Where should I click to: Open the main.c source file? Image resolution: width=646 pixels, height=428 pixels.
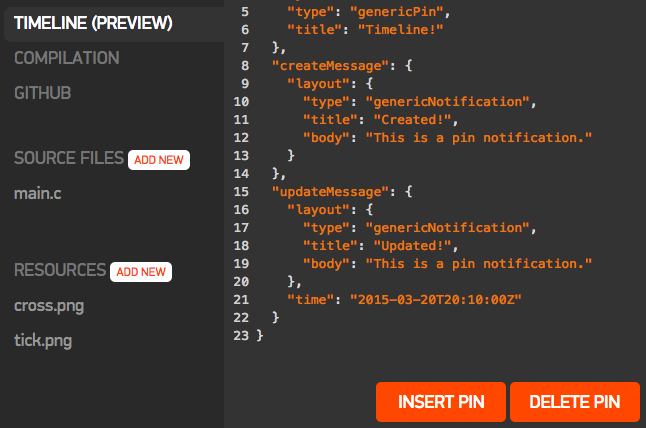(38, 192)
